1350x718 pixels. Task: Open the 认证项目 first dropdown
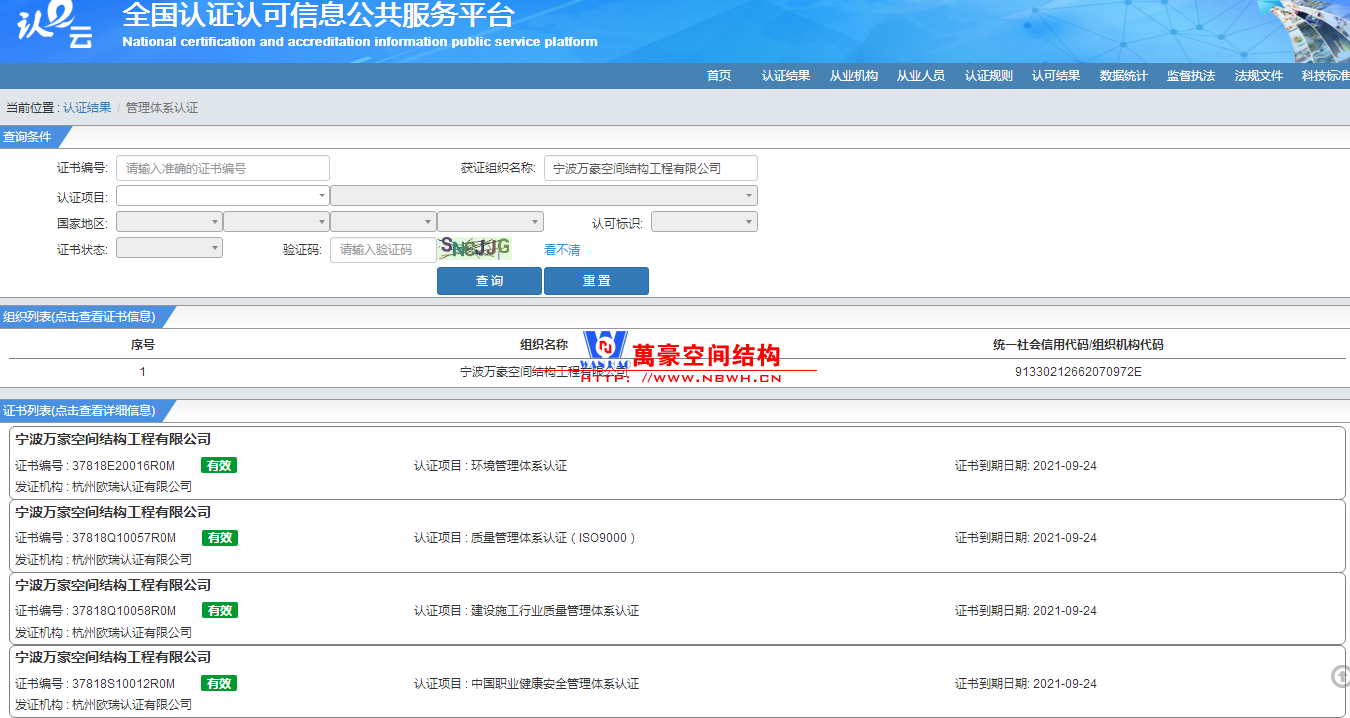tap(222, 196)
